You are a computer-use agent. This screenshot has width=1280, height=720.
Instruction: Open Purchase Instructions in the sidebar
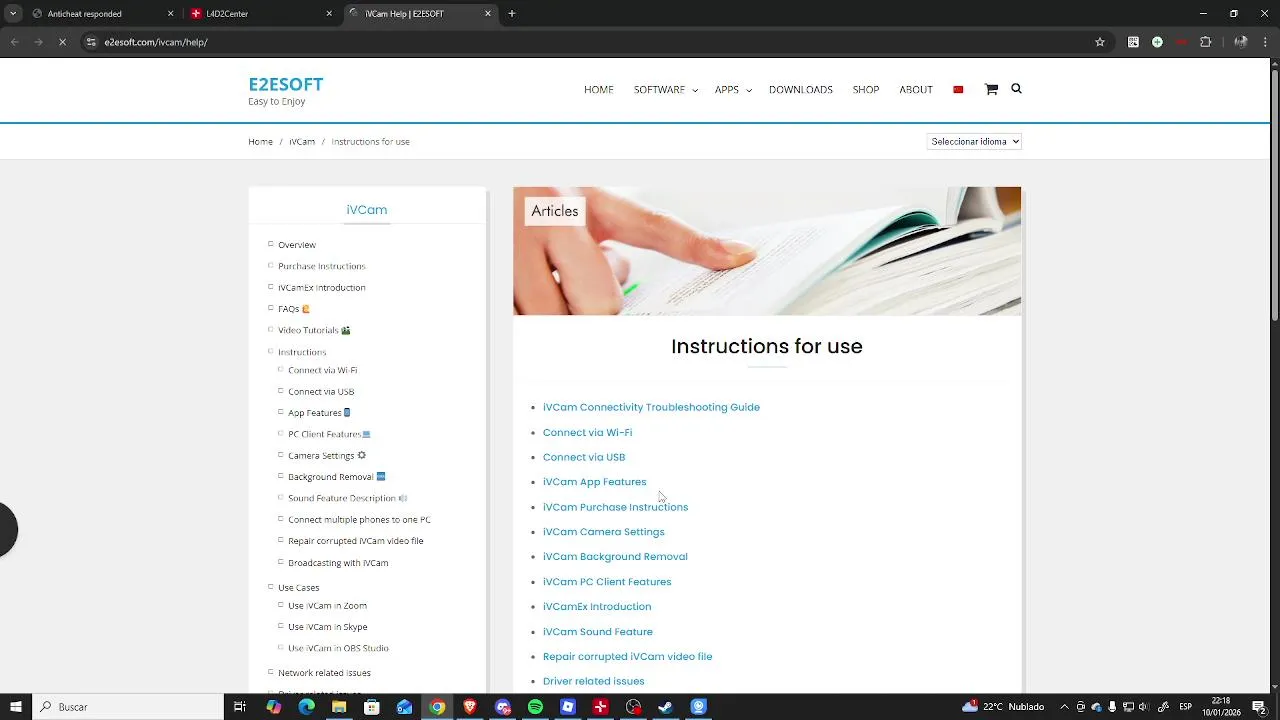tap(321, 266)
